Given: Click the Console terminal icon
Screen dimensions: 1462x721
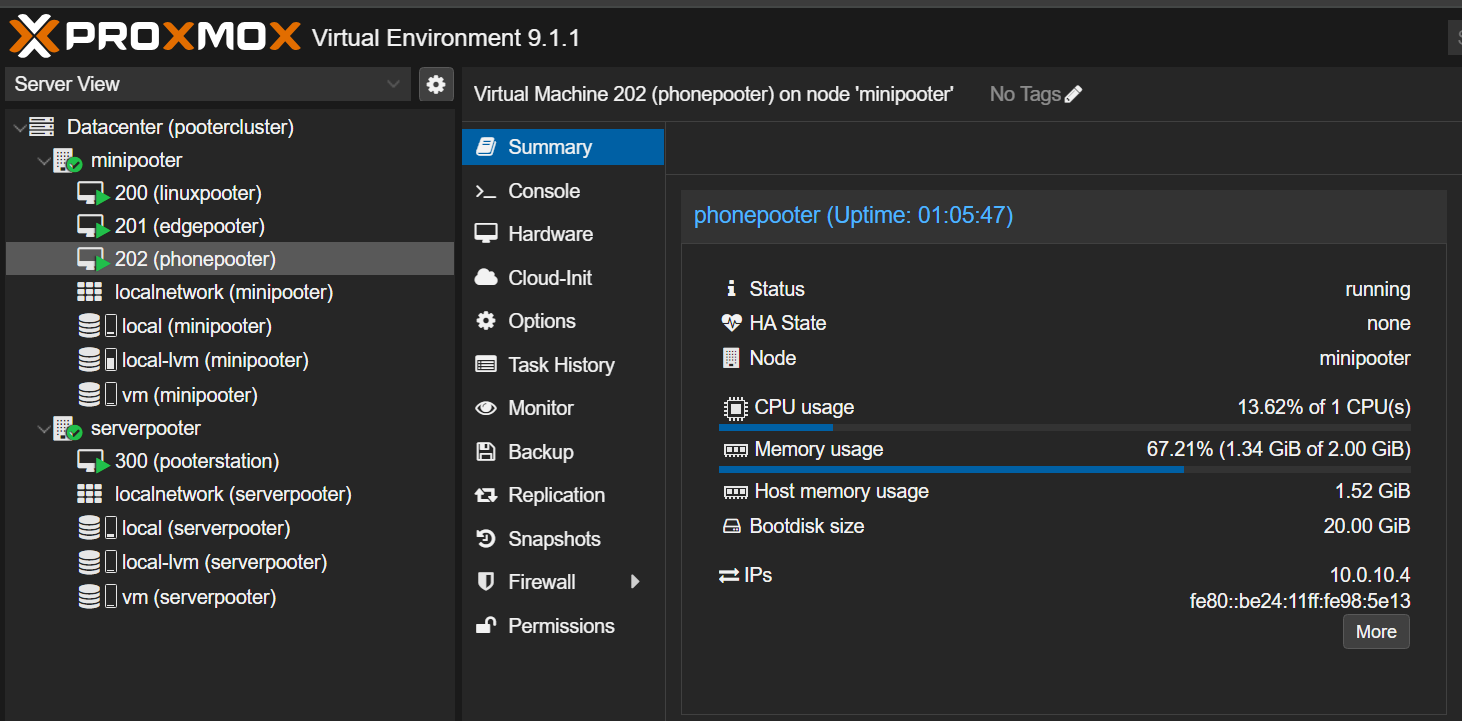Looking at the screenshot, I should 486,191.
